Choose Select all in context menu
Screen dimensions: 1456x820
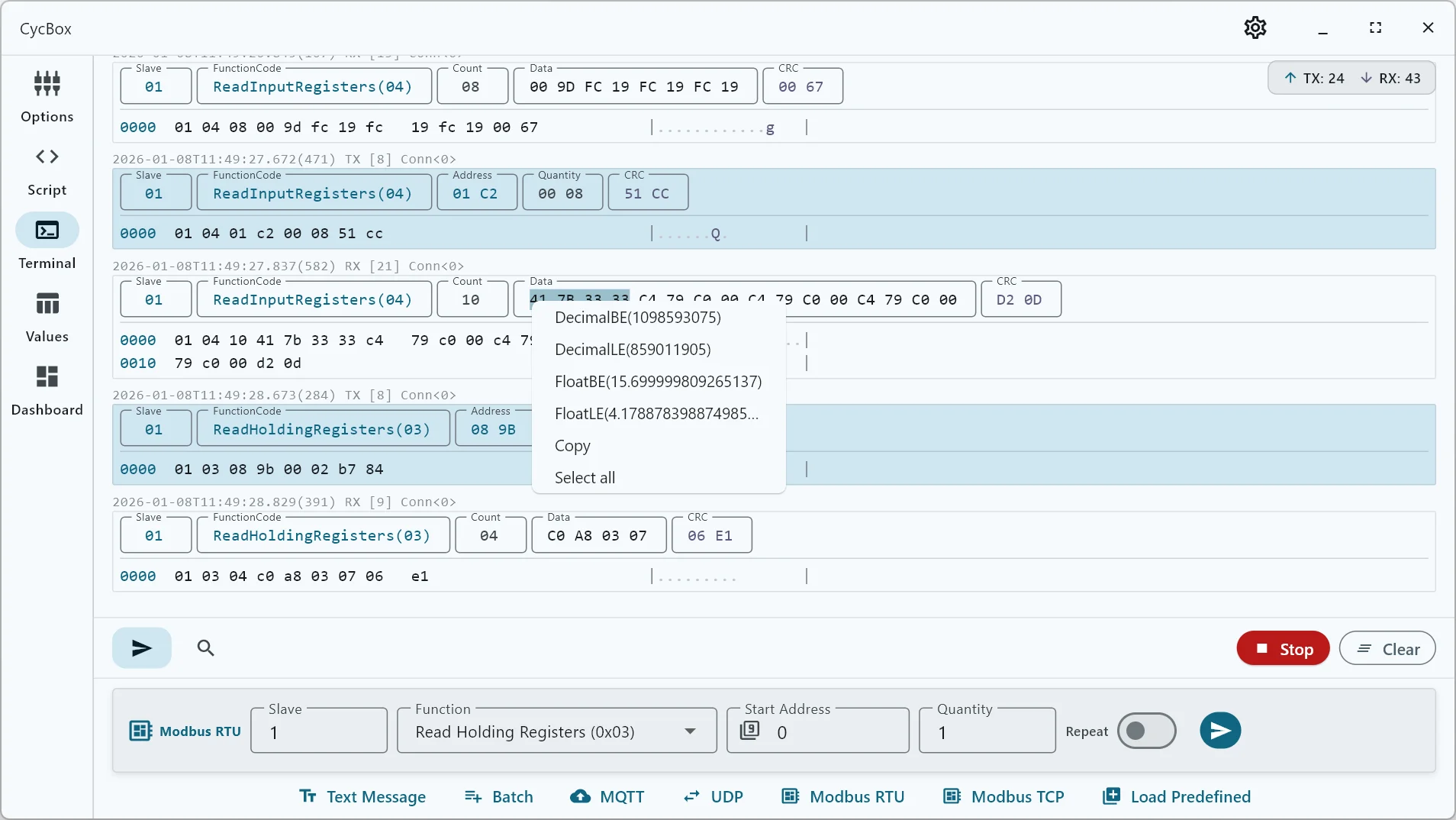tap(585, 477)
